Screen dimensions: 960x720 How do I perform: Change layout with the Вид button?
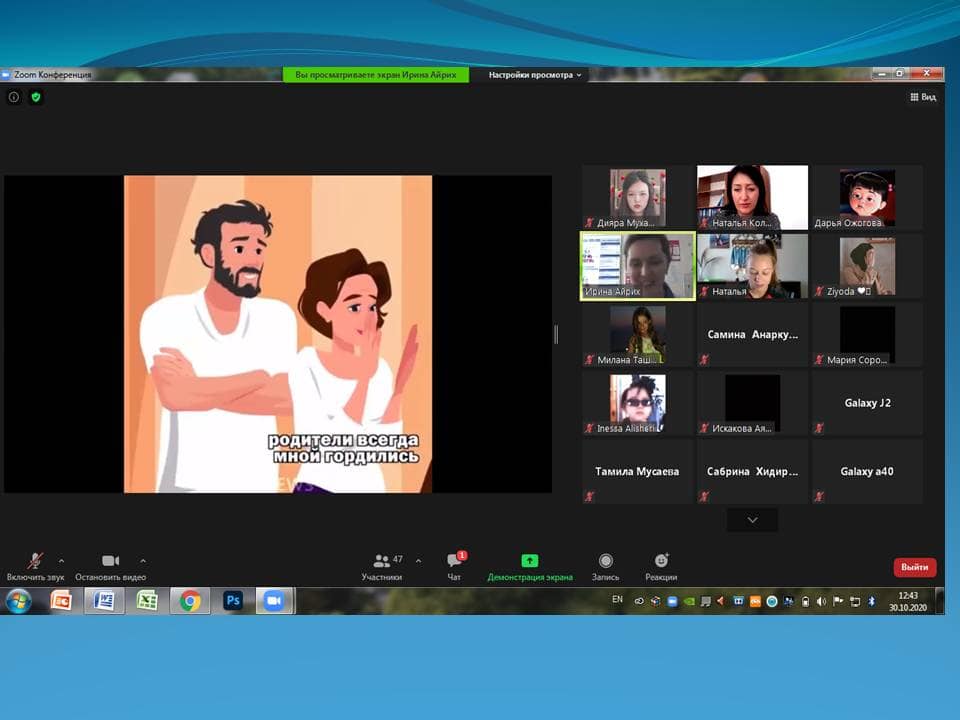pyautogui.click(x=923, y=97)
